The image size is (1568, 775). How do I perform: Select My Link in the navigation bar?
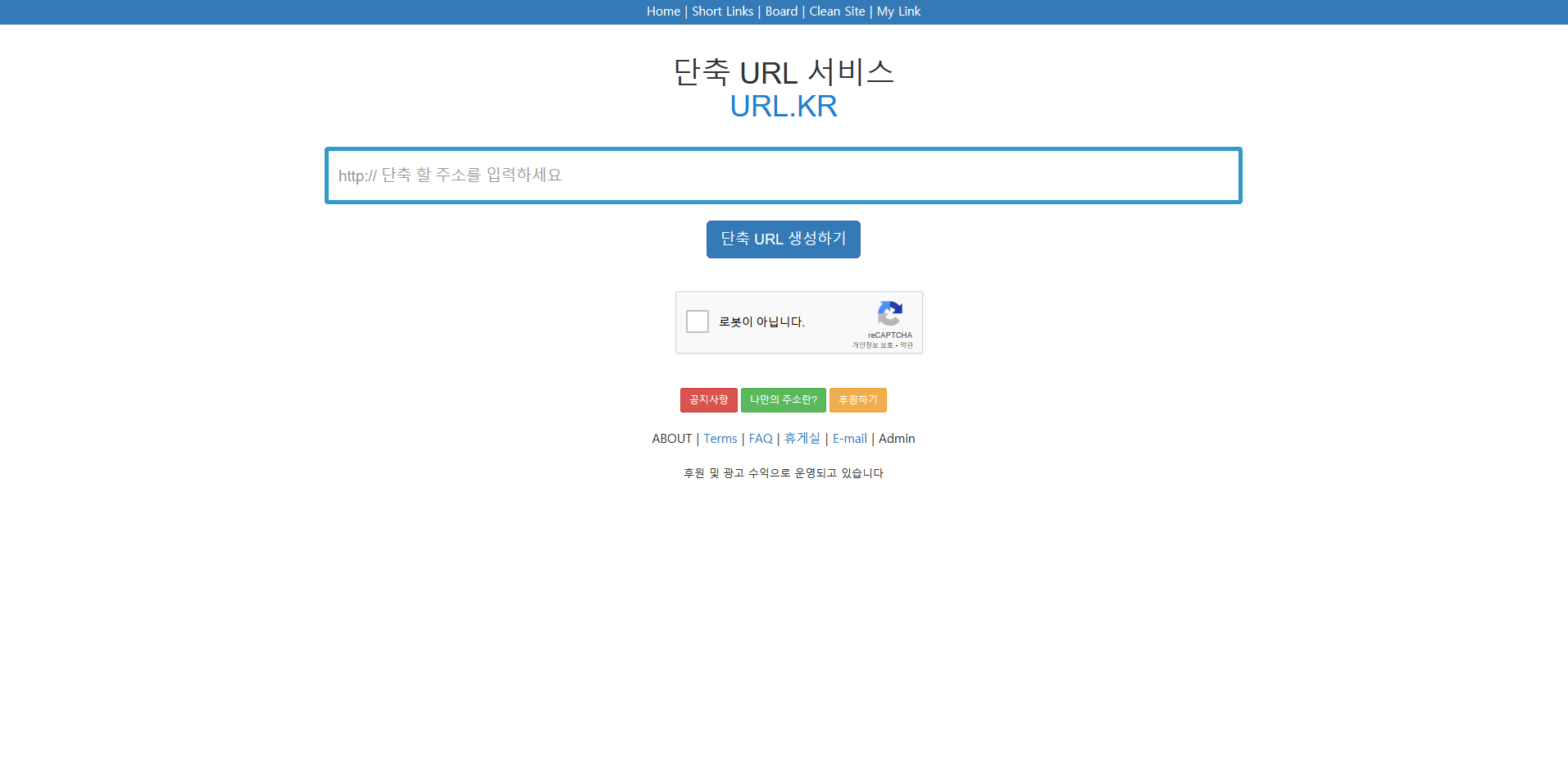click(898, 11)
